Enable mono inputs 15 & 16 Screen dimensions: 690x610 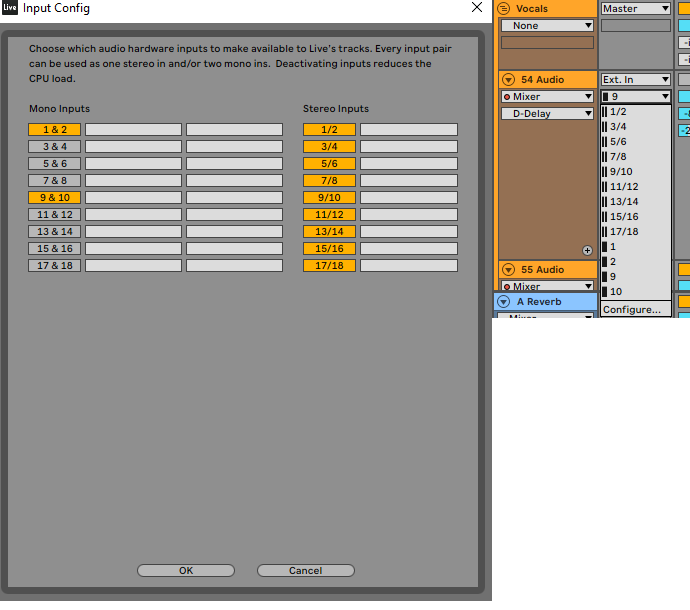tap(55, 249)
